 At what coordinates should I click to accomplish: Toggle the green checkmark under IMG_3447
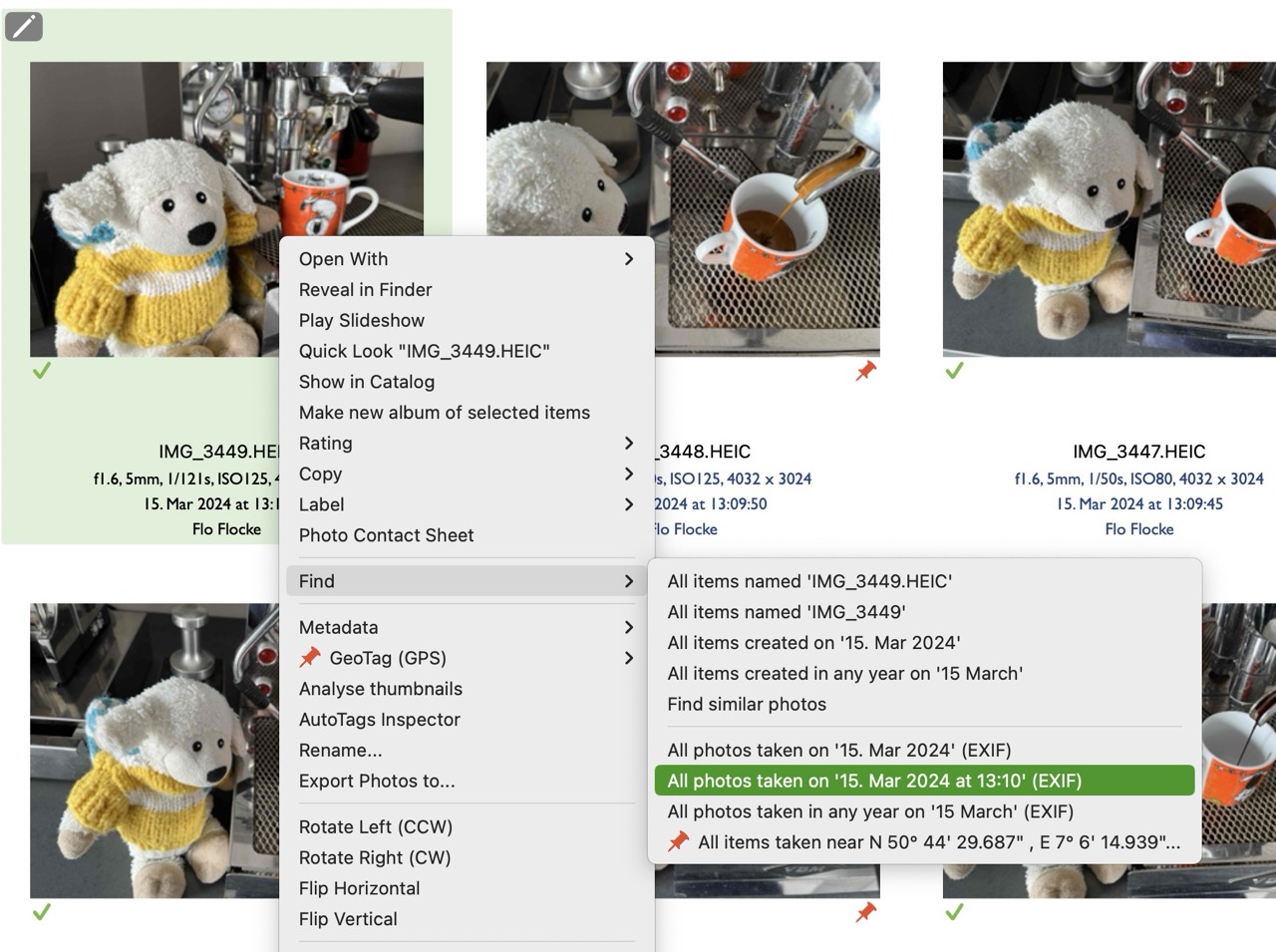click(x=954, y=370)
